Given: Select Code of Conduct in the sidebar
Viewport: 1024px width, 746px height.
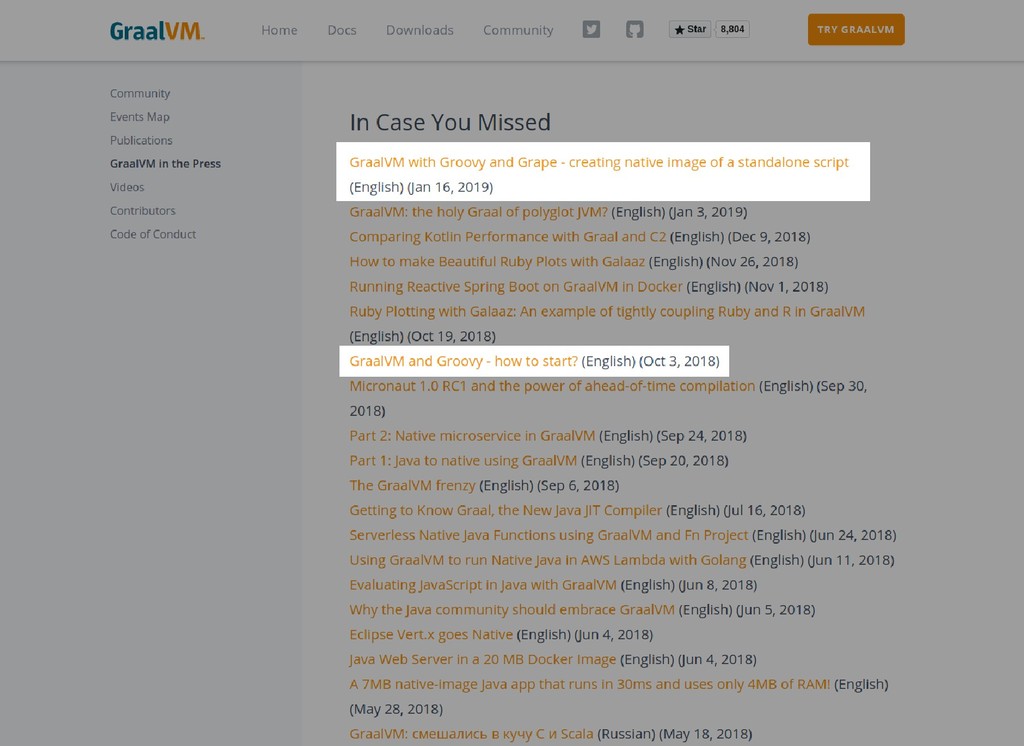Looking at the screenshot, I should pyautogui.click(x=153, y=235).
